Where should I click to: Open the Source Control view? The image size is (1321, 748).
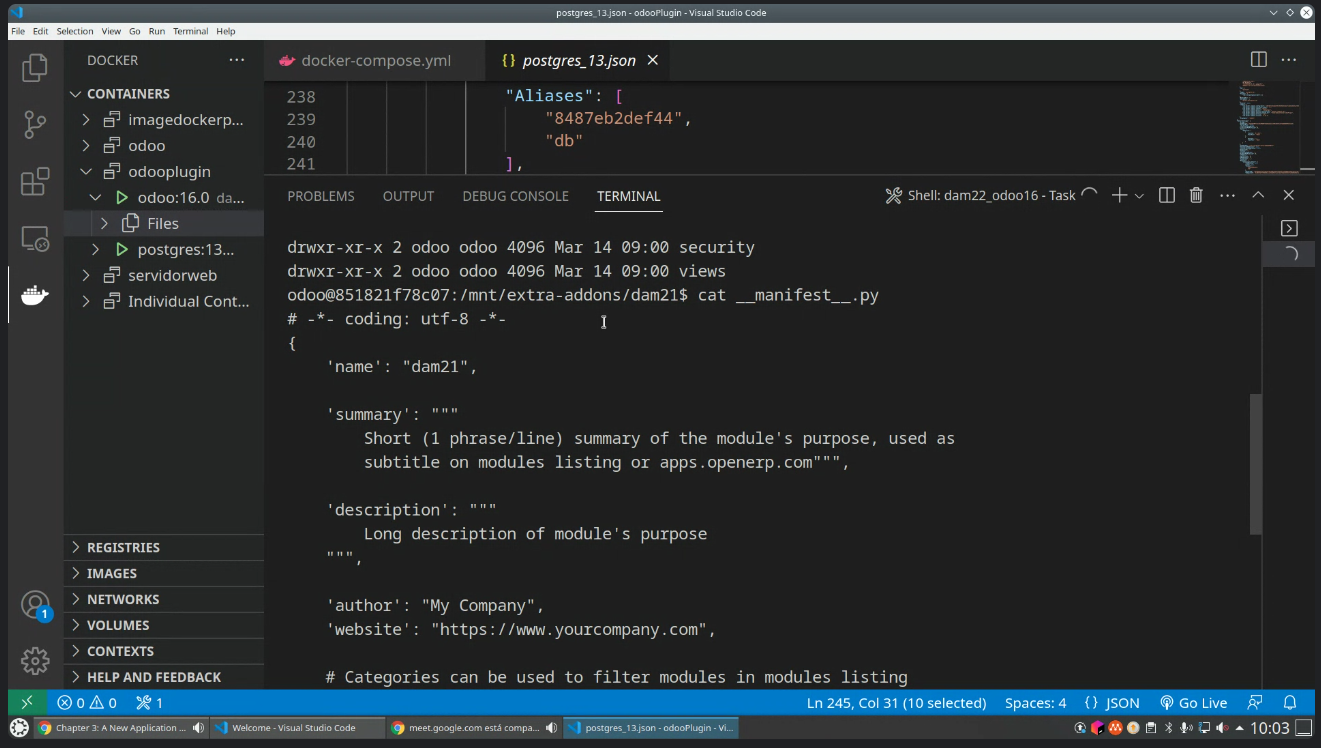pyautogui.click(x=35, y=123)
